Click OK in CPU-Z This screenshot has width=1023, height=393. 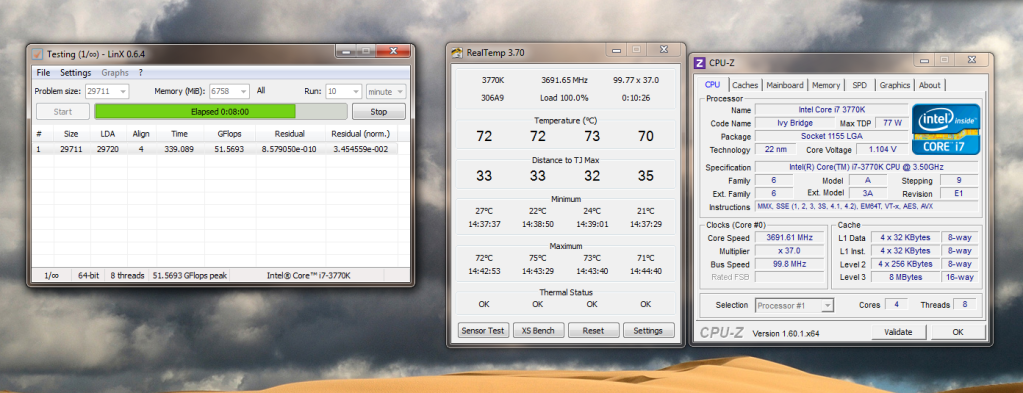click(957, 332)
